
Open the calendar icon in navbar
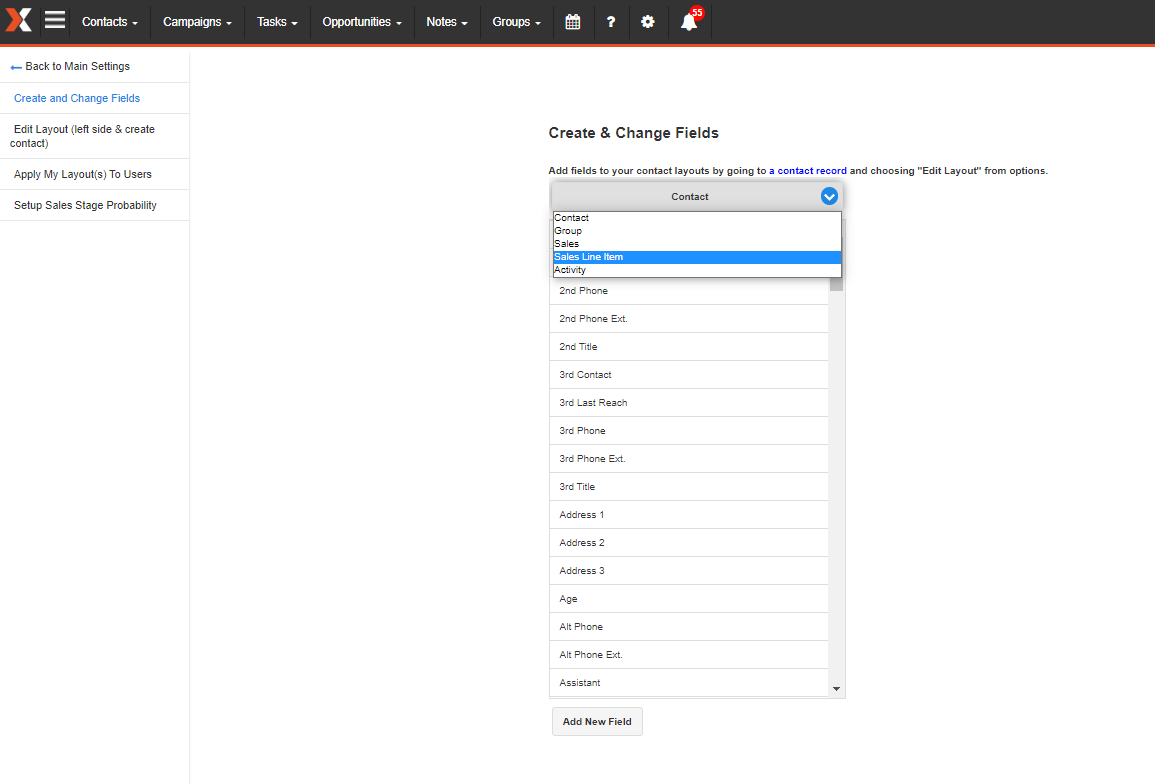(x=572, y=22)
